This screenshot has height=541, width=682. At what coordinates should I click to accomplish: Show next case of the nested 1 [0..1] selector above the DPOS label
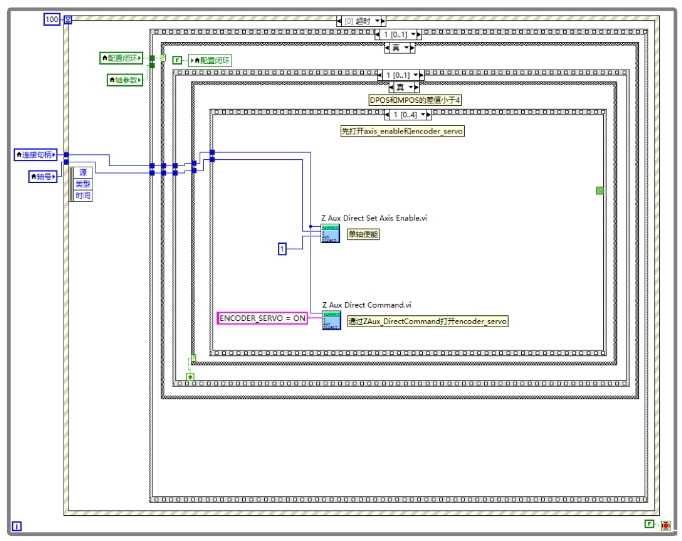pos(421,75)
